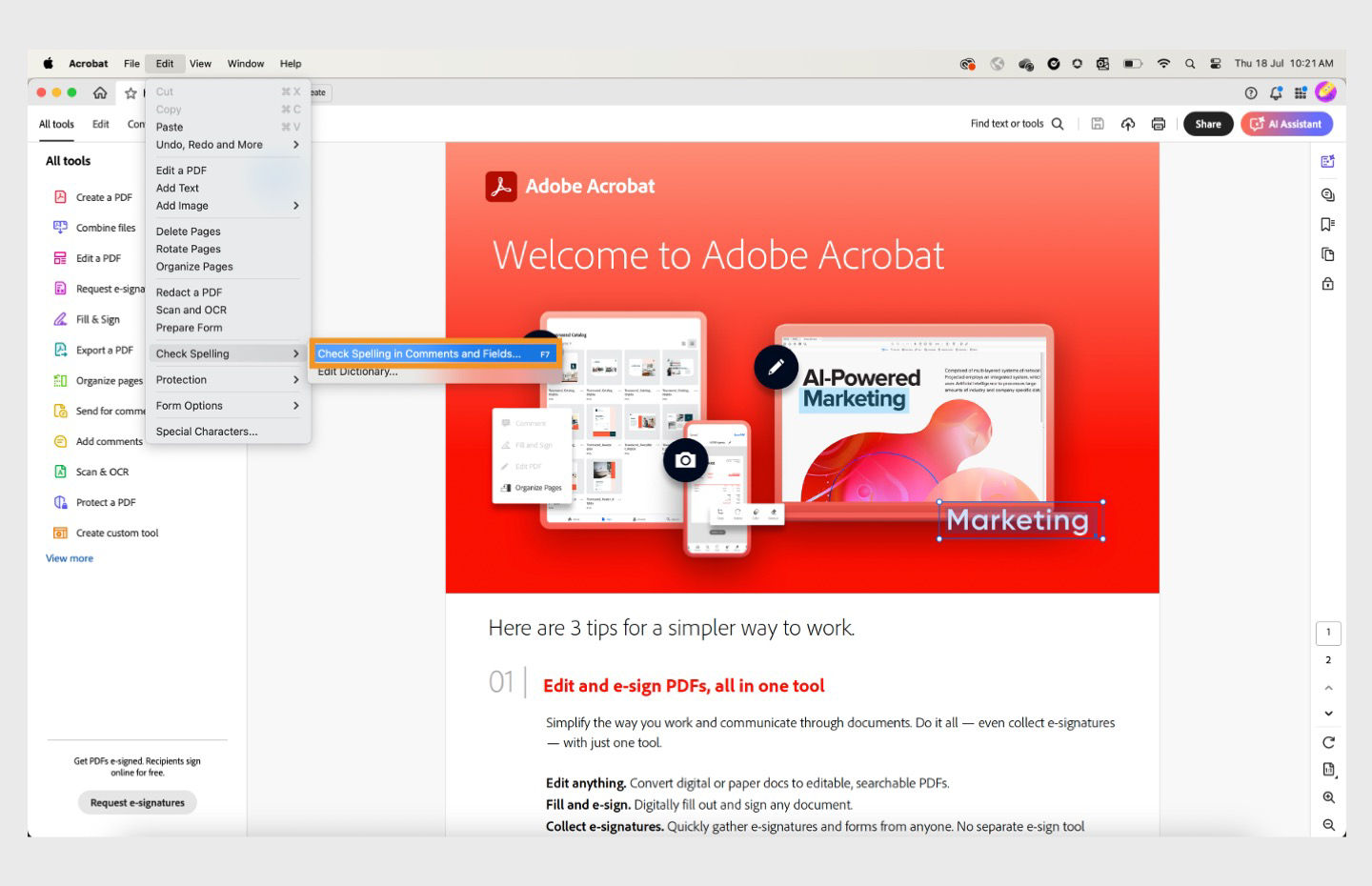Screen dimensions: 1372x886
Task: Click the Export a PDF icon
Action: pos(59,350)
